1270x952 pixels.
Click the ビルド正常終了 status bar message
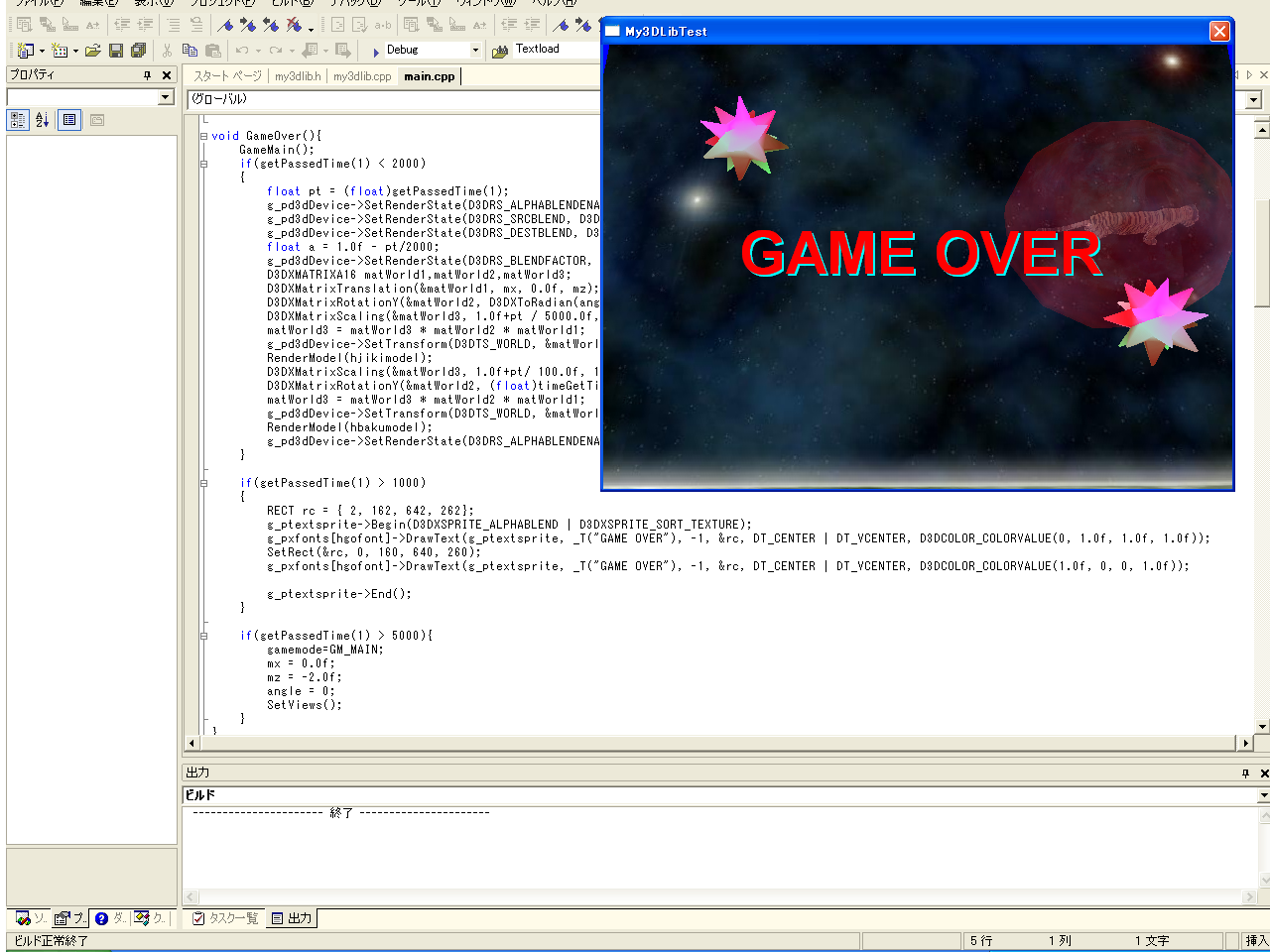(x=51, y=940)
